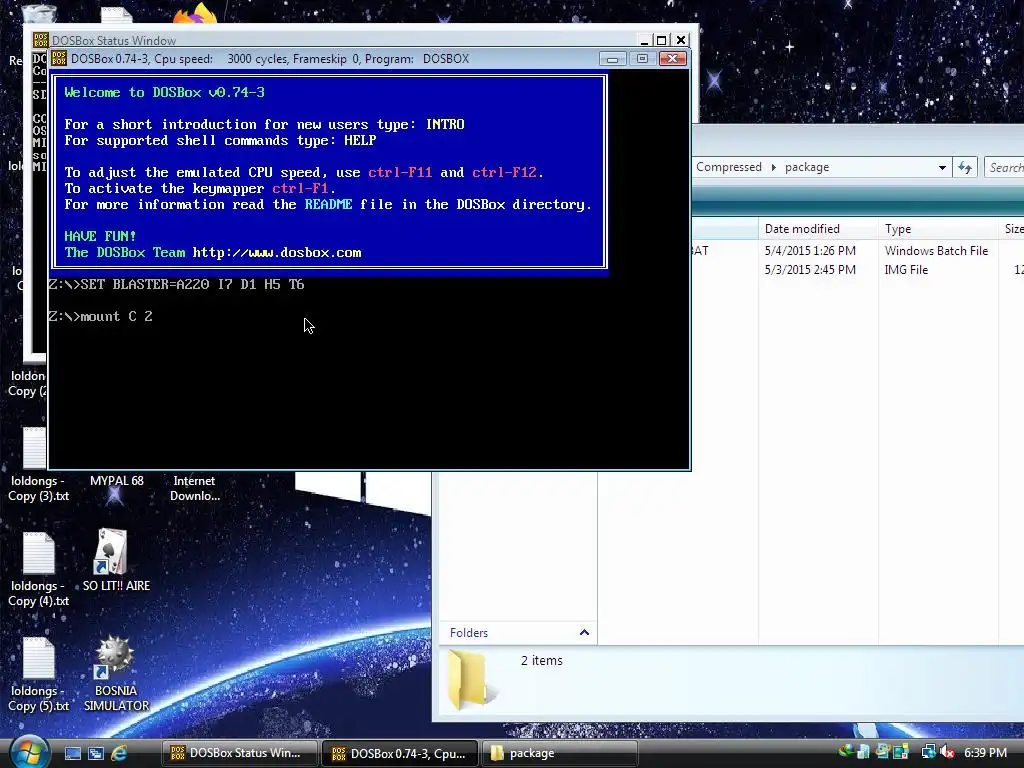Select the Recycle Bin desktop icon
Image resolution: width=1024 pixels, height=768 pixels.
(38, 14)
